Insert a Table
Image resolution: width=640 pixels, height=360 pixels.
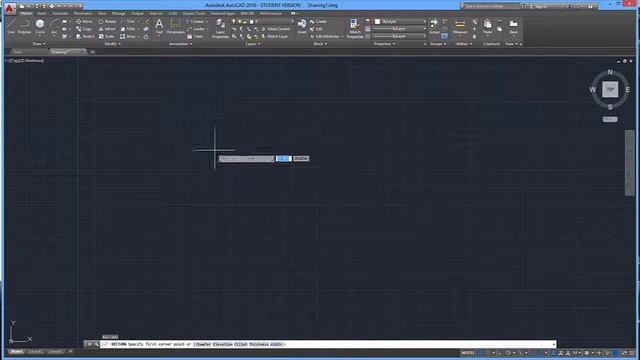(x=195, y=36)
